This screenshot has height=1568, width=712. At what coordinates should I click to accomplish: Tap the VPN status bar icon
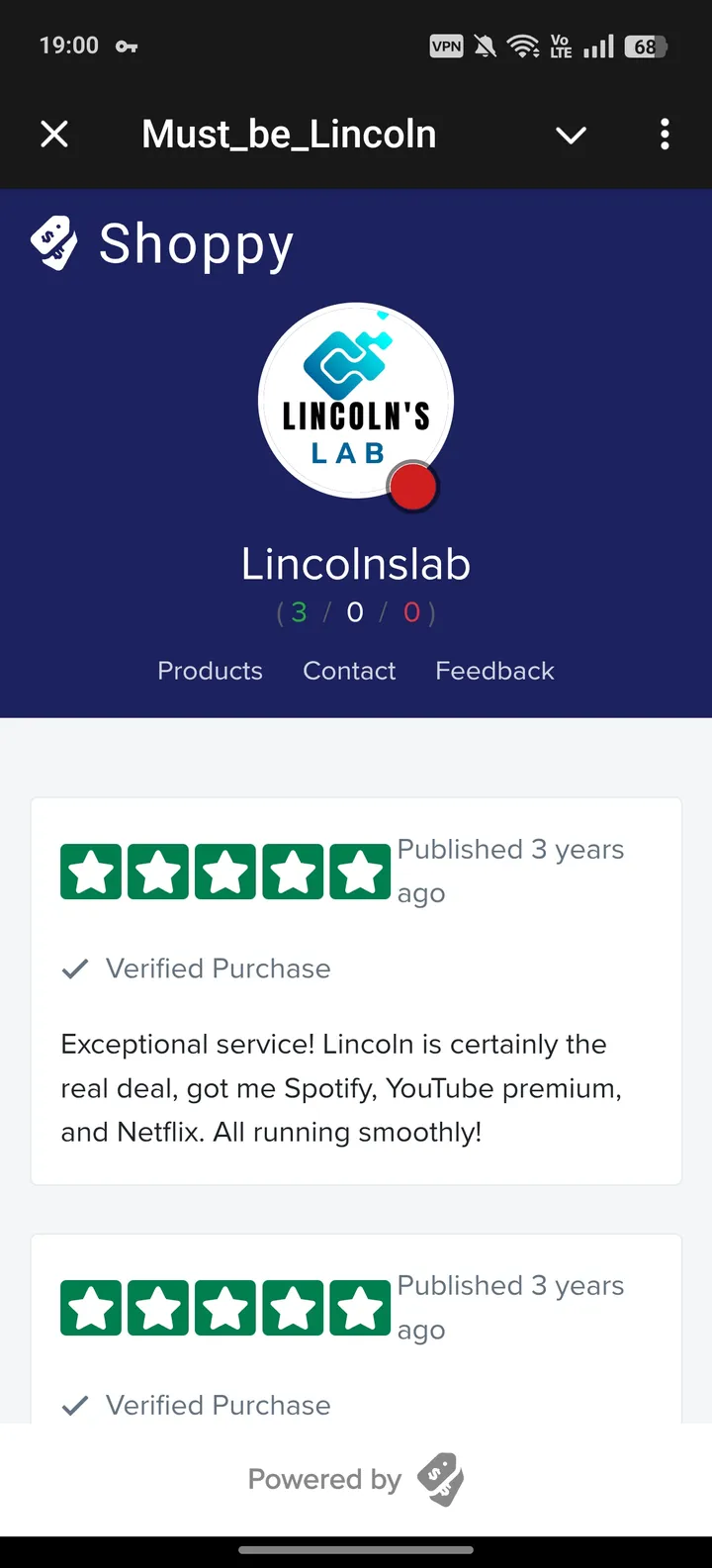pyautogui.click(x=446, y=46)
